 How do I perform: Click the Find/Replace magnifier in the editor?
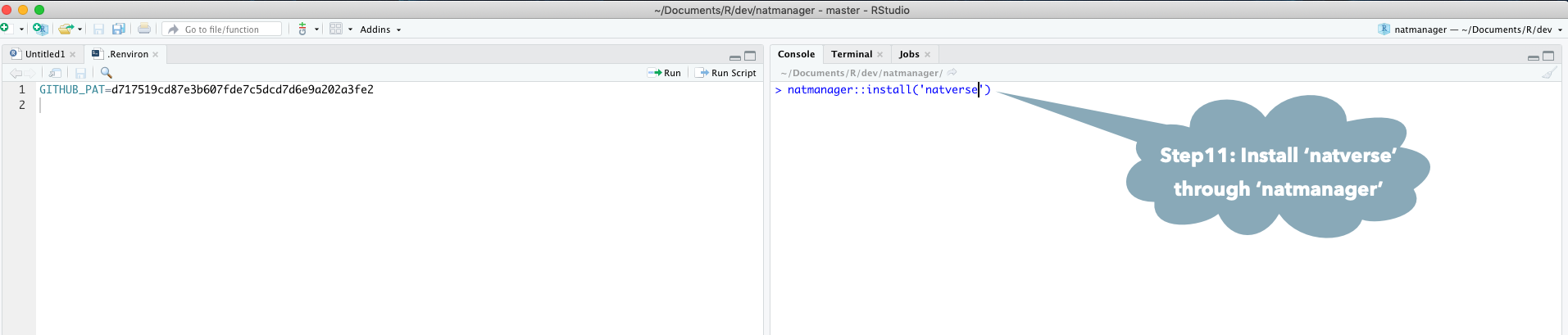click(x=106, y=73)
